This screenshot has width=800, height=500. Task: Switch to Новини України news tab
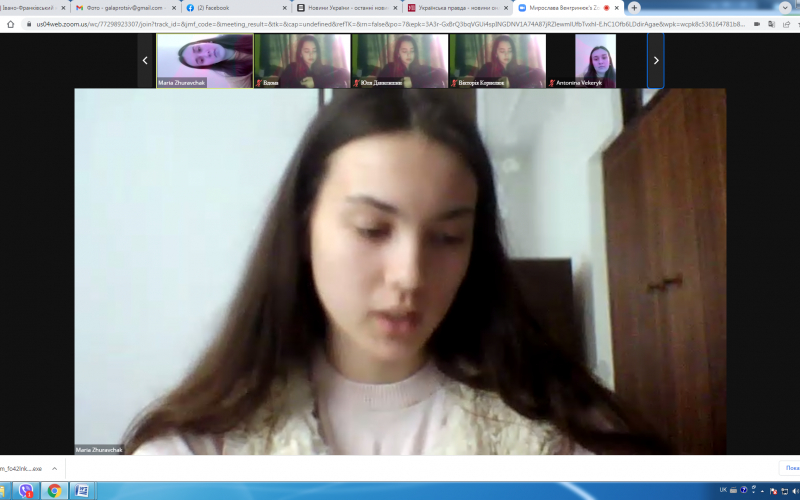click(x=340, y=7)
